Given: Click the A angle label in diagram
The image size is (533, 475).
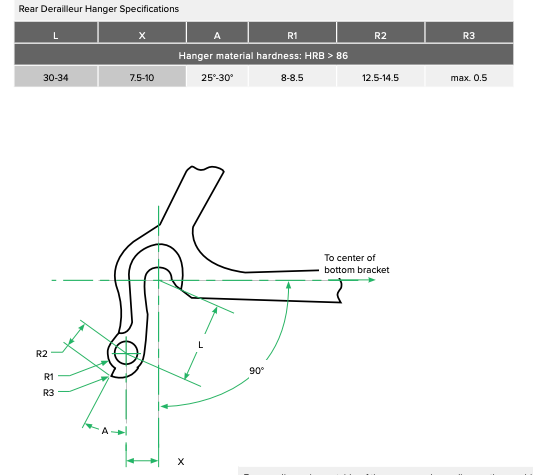Looking at the screenshot, I should coord(105,431).
